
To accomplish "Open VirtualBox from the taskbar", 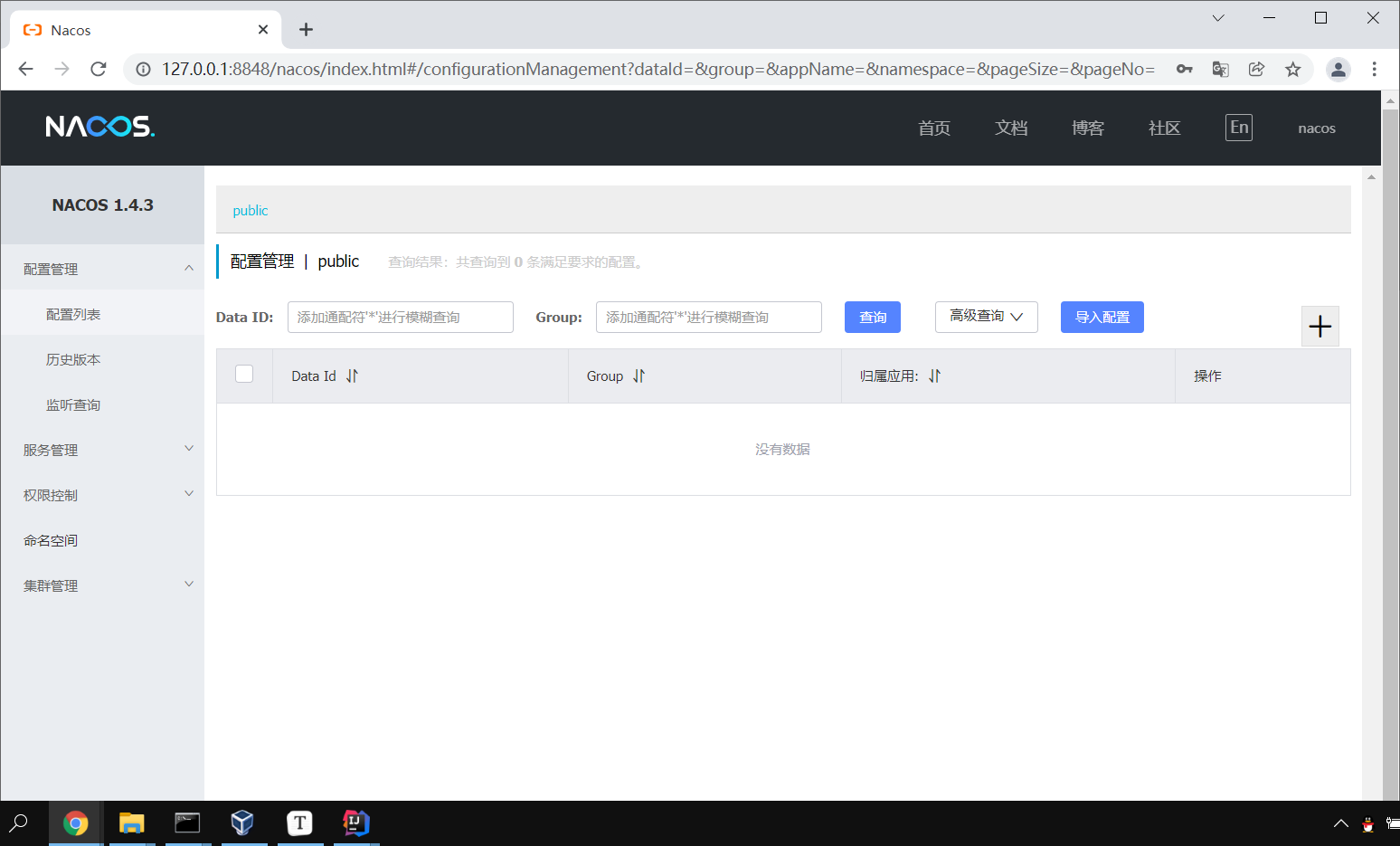I will (x=242, y=822).
